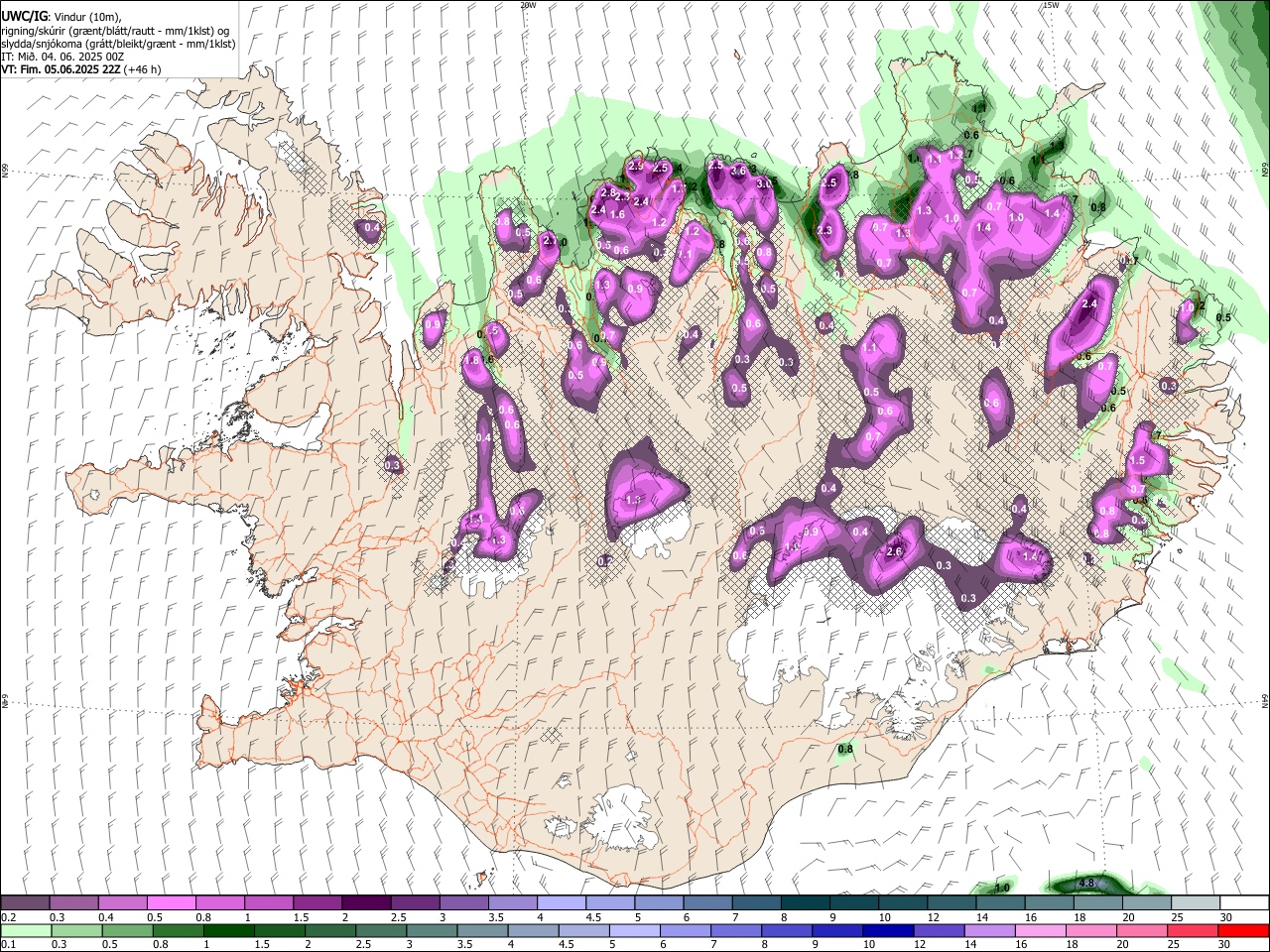Screen dimensions: 1270x952
Task: Click the 25 label in the upper legend row
Action: tap(1177, 917)
